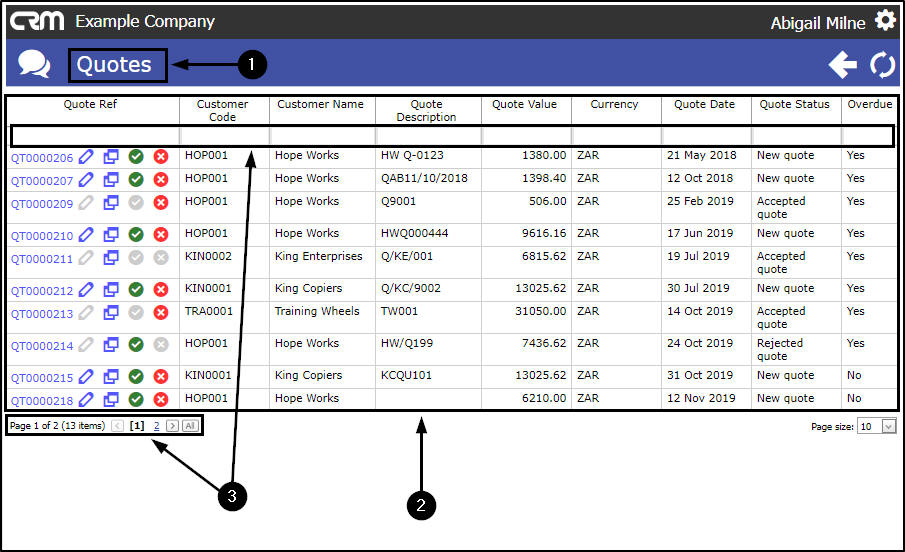Open quote link QT0000215
The height and width of the screenshot is (552, 905).
(42, 378)
